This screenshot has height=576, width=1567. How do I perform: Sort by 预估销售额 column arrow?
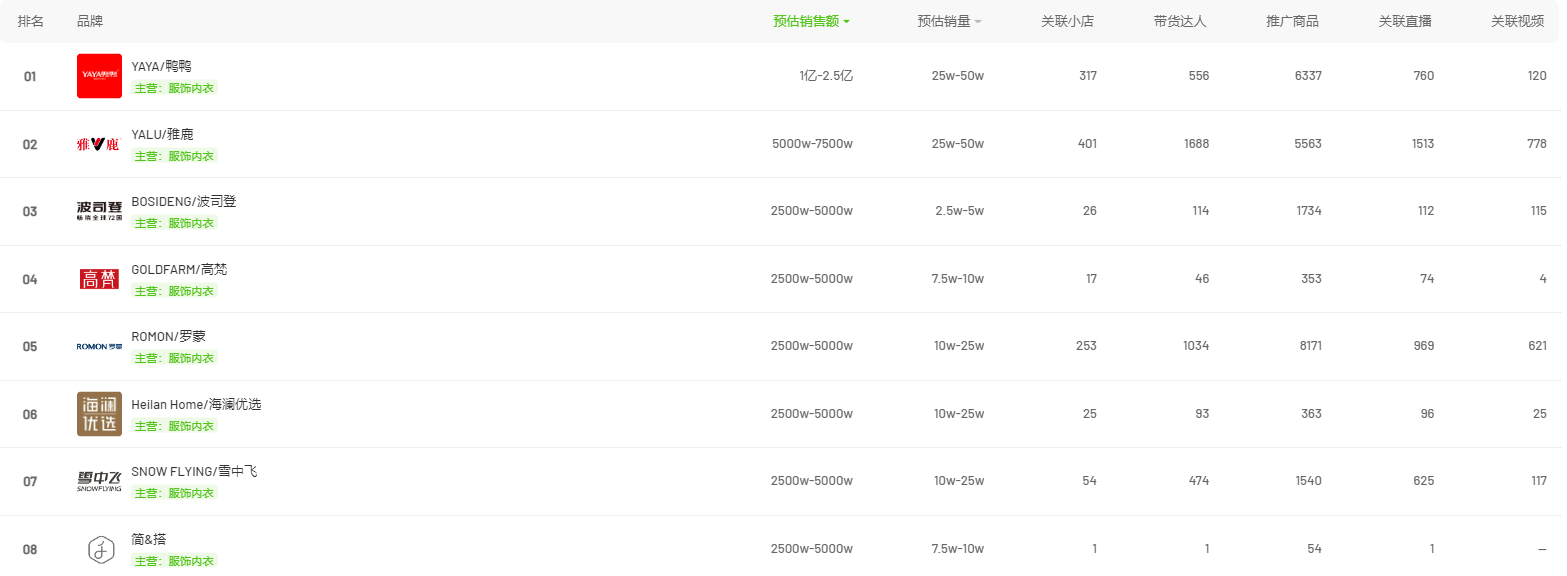846,21
